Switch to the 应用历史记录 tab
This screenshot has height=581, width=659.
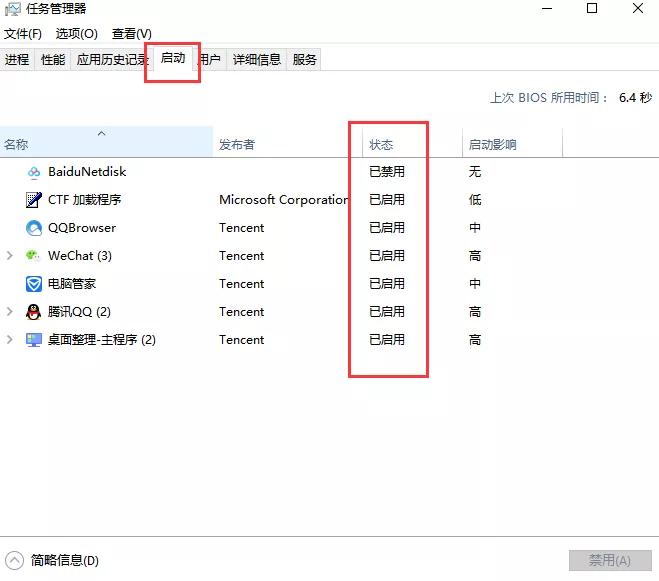click(111, 59)
